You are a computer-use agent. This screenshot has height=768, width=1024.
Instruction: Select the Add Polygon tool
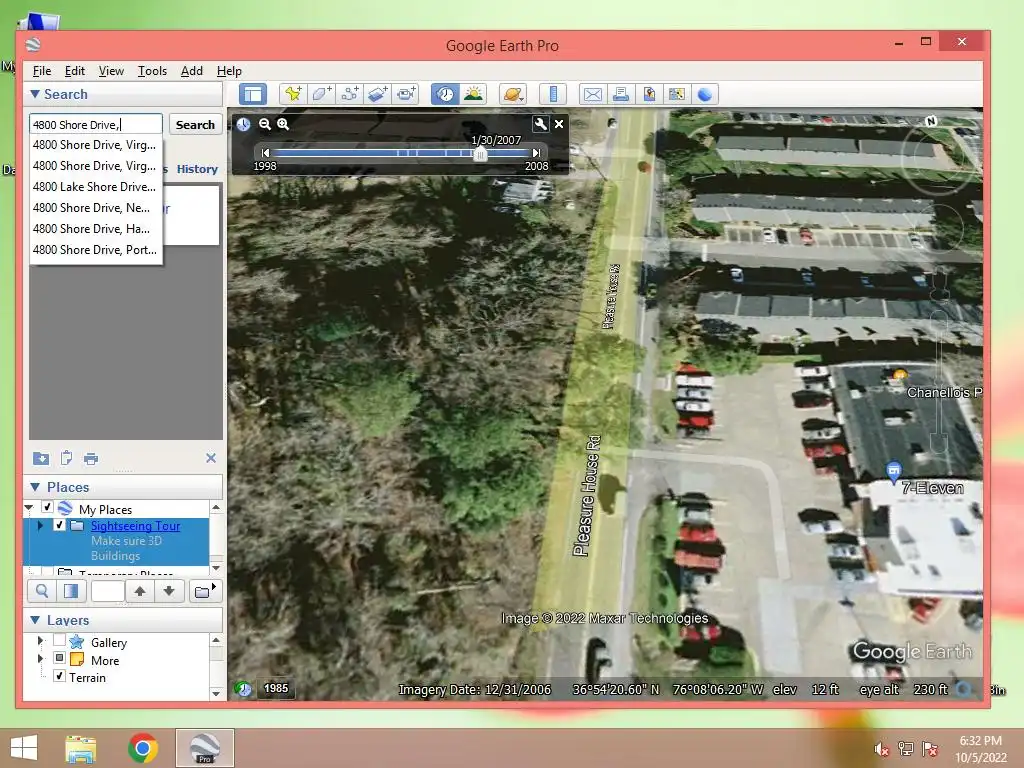(321, 94)
